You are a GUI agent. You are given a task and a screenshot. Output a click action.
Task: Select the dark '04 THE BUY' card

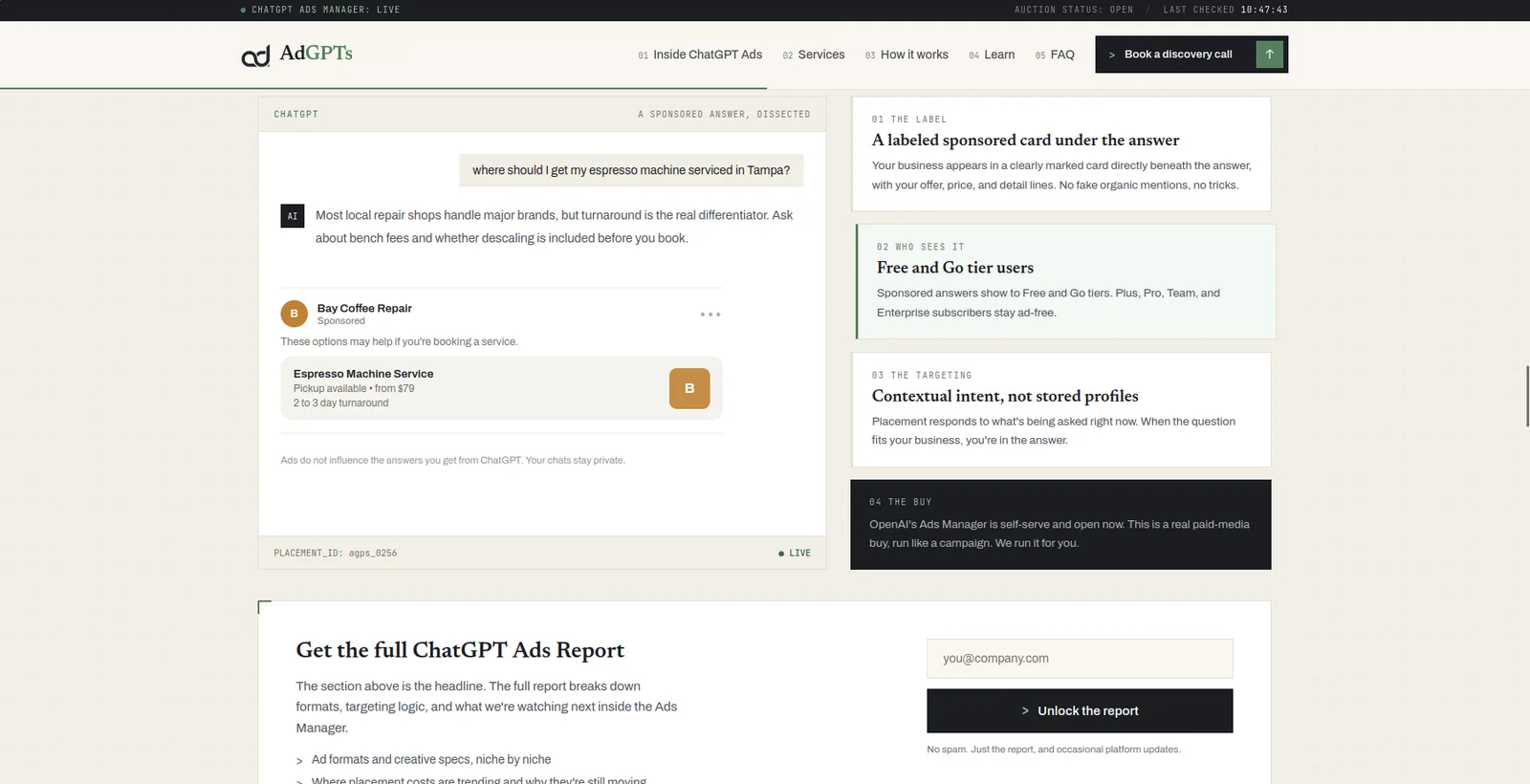(1060, 525)
